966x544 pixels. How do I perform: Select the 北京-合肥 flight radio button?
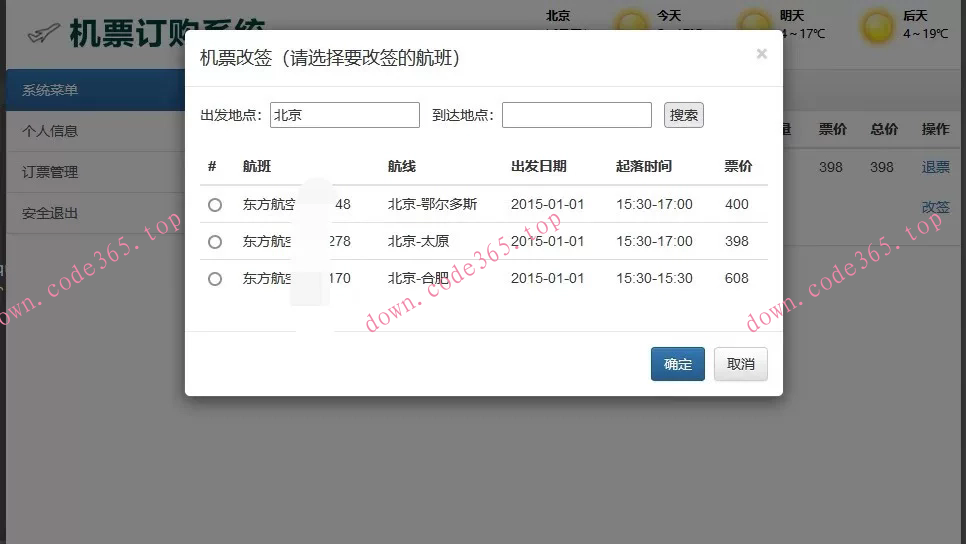coord(214,278)
